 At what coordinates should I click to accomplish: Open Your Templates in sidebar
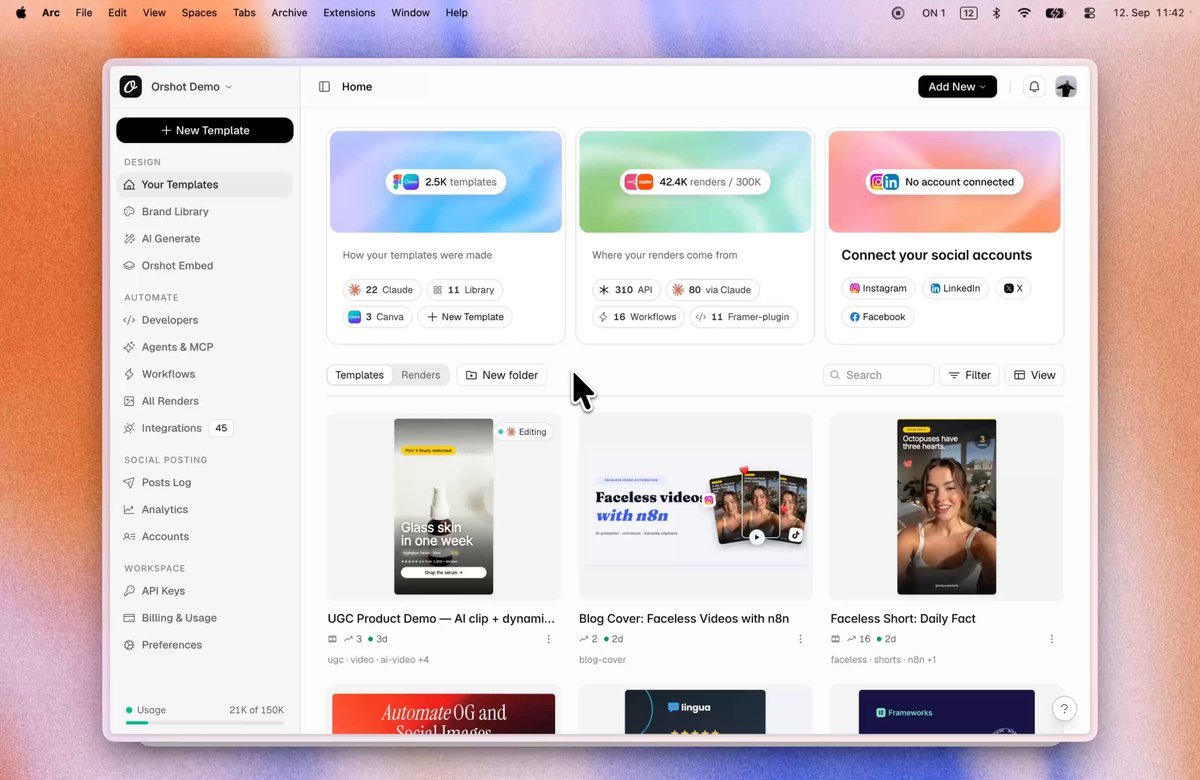pyautogui.click(x=204, y=184)
